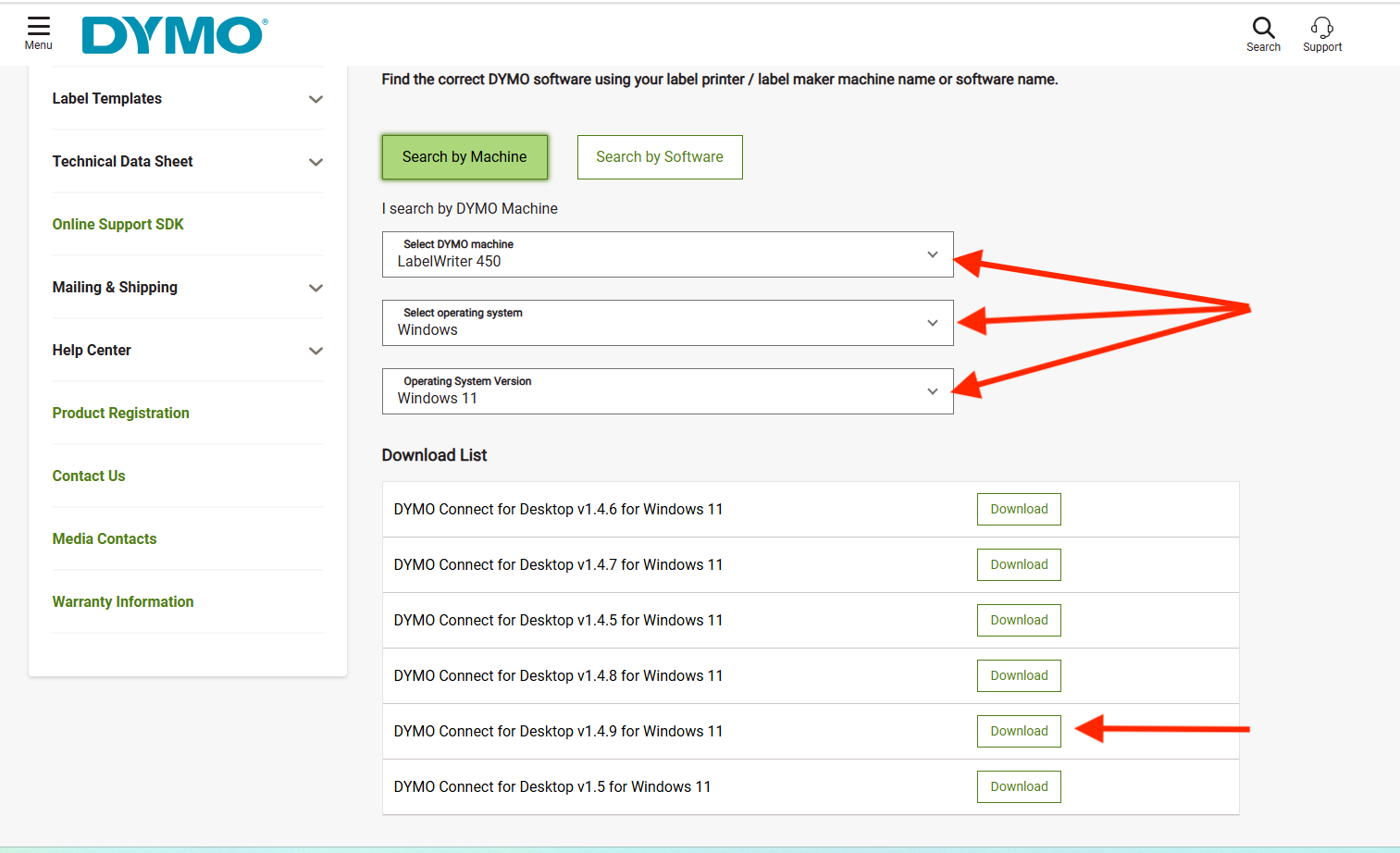Click the 'I search by DYMO Machine' text
Image resolution: width=1400 pixels, height=853 pixels.
pyautogui.click(x=470, y=209)
